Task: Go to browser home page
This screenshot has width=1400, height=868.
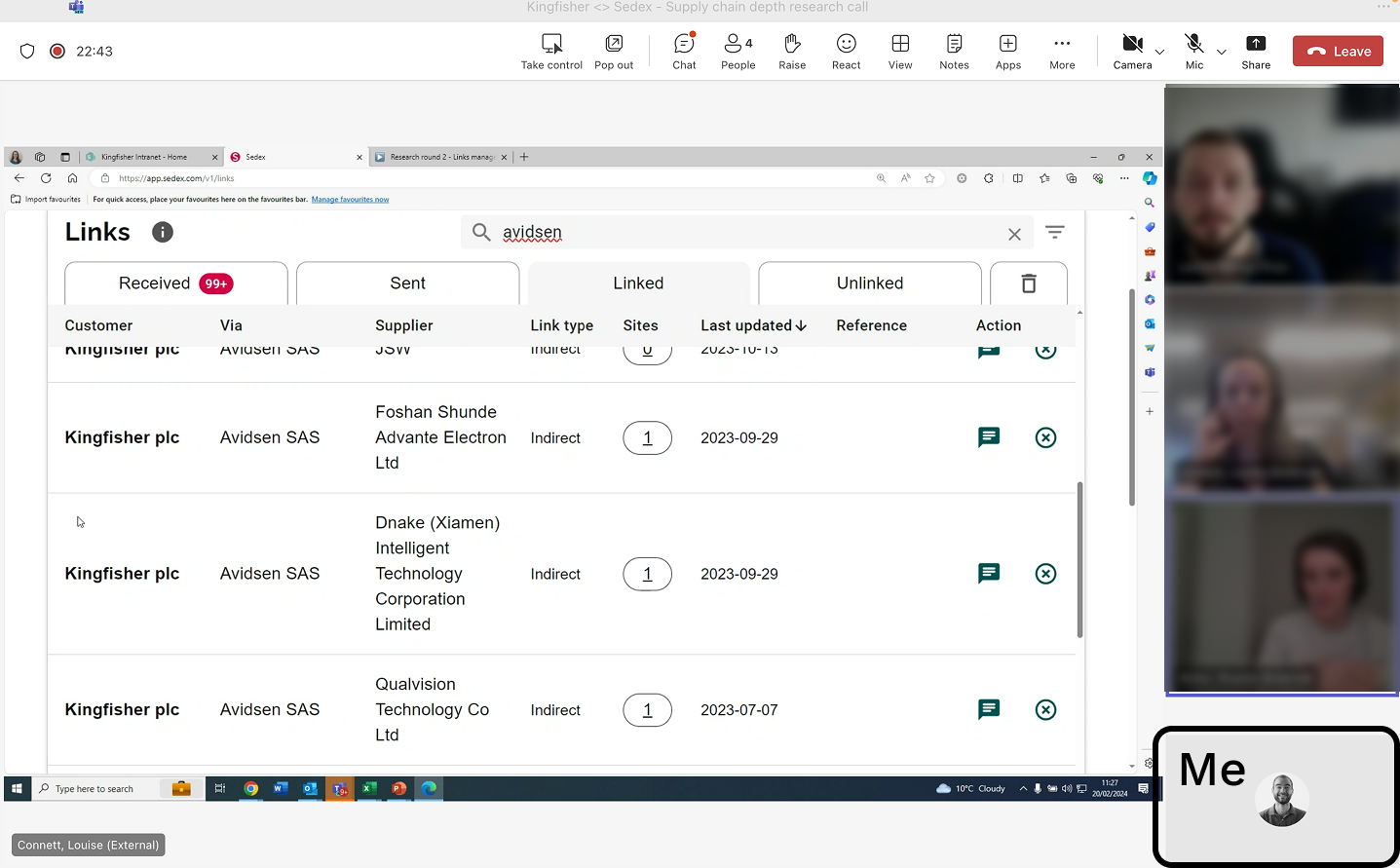Action: 72,178
